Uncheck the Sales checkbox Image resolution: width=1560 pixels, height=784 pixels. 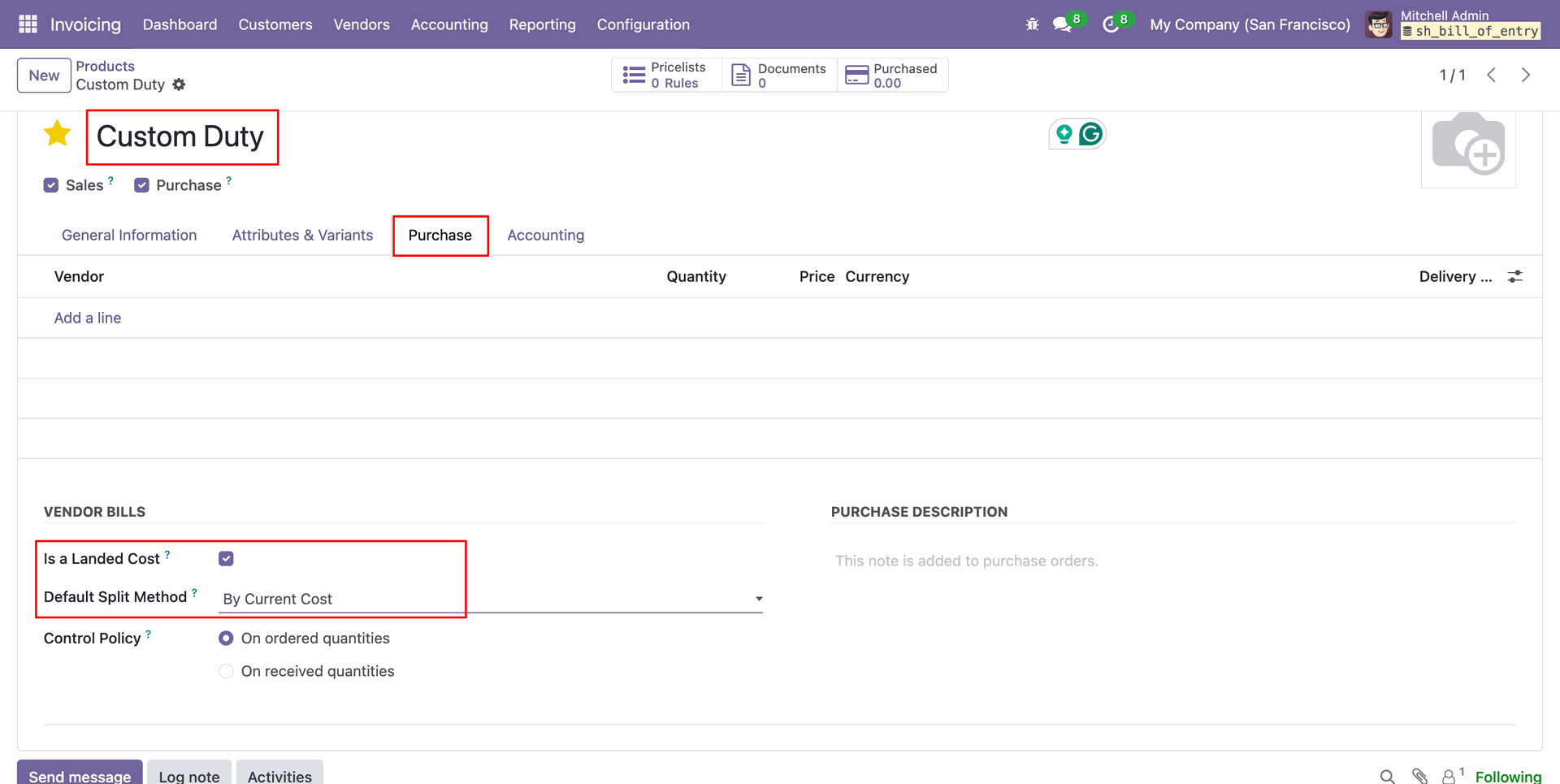51,185
